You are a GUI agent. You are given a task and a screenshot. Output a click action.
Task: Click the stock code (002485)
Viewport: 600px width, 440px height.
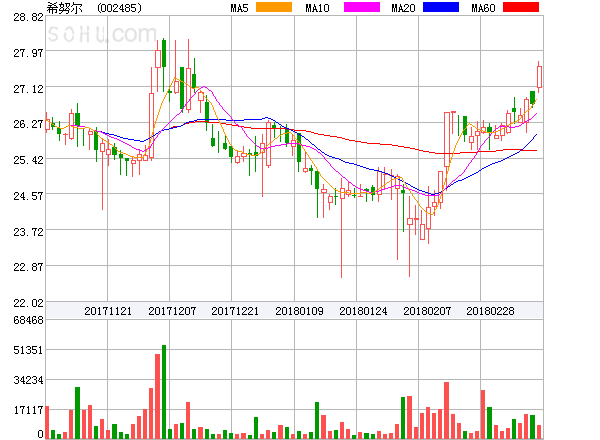(119, 8)
